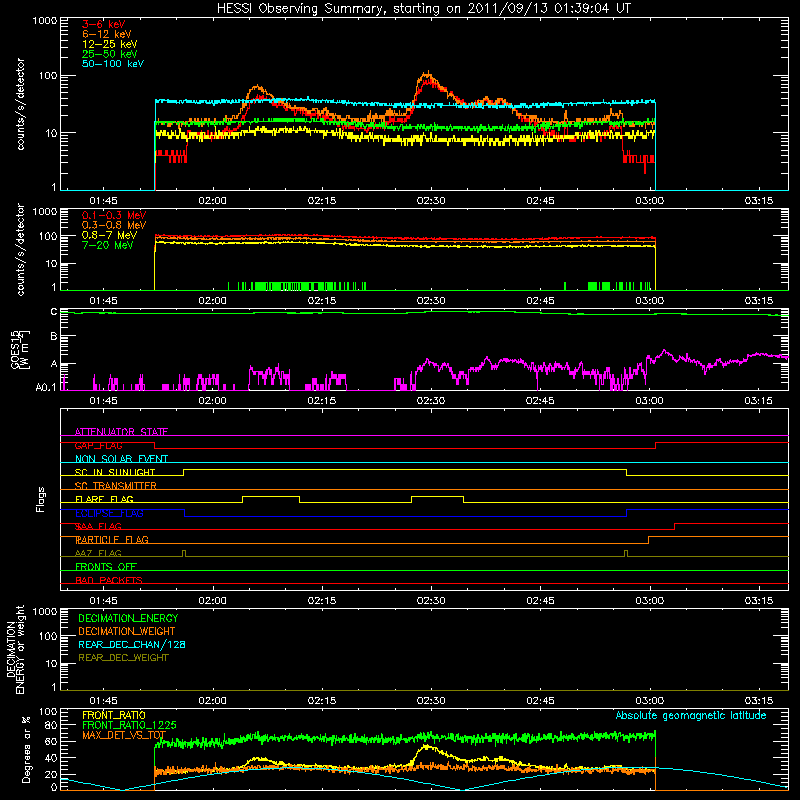Click the FRONT_RATIO_1225 legend label
The height and width of the screenshot is (800, 800).
click(x=129, y=725)
